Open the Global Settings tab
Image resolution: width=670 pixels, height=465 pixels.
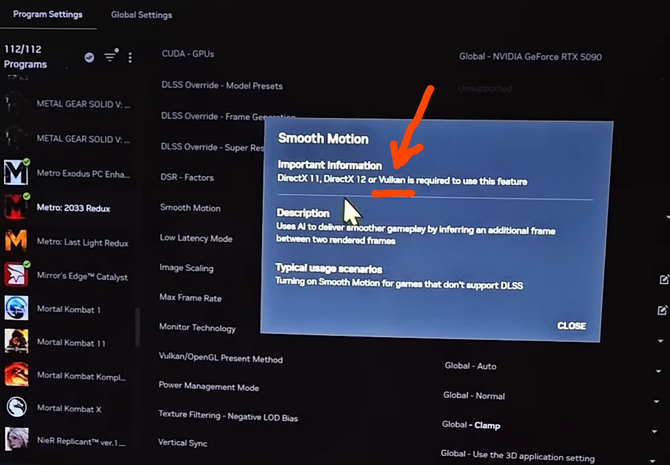141,15
